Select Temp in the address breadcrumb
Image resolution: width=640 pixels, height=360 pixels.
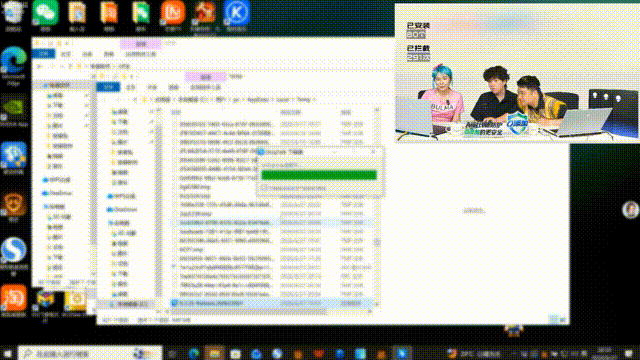pyautogui.click(x=303, y=100)
